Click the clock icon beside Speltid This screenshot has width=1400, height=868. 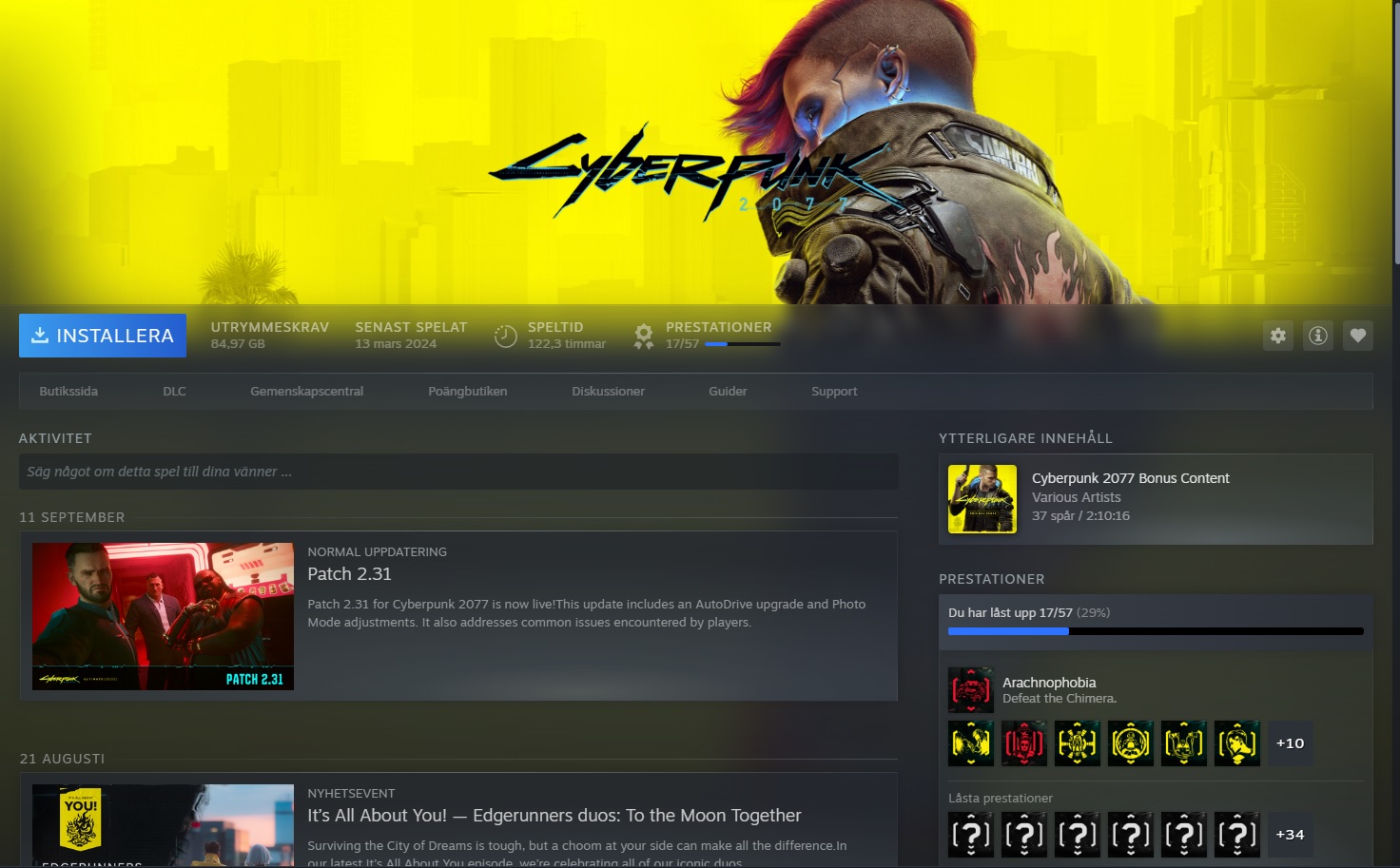[x=506, y=336]
